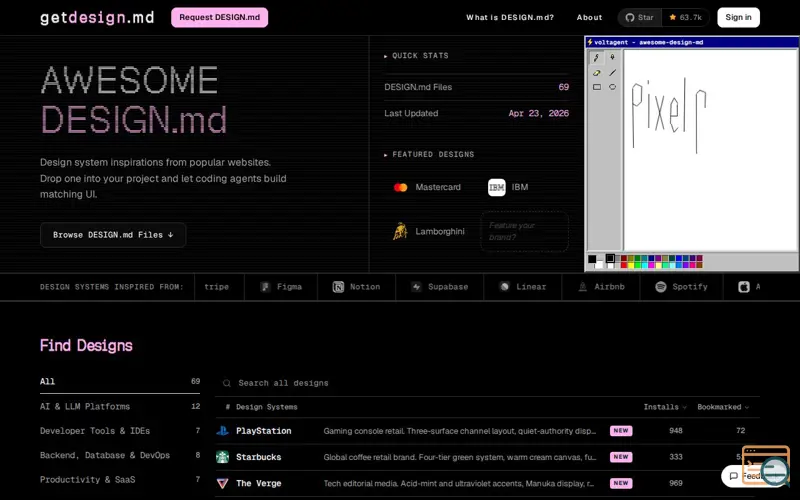
Task: Click the Airbnb logo in ticker
Action: 583,287
